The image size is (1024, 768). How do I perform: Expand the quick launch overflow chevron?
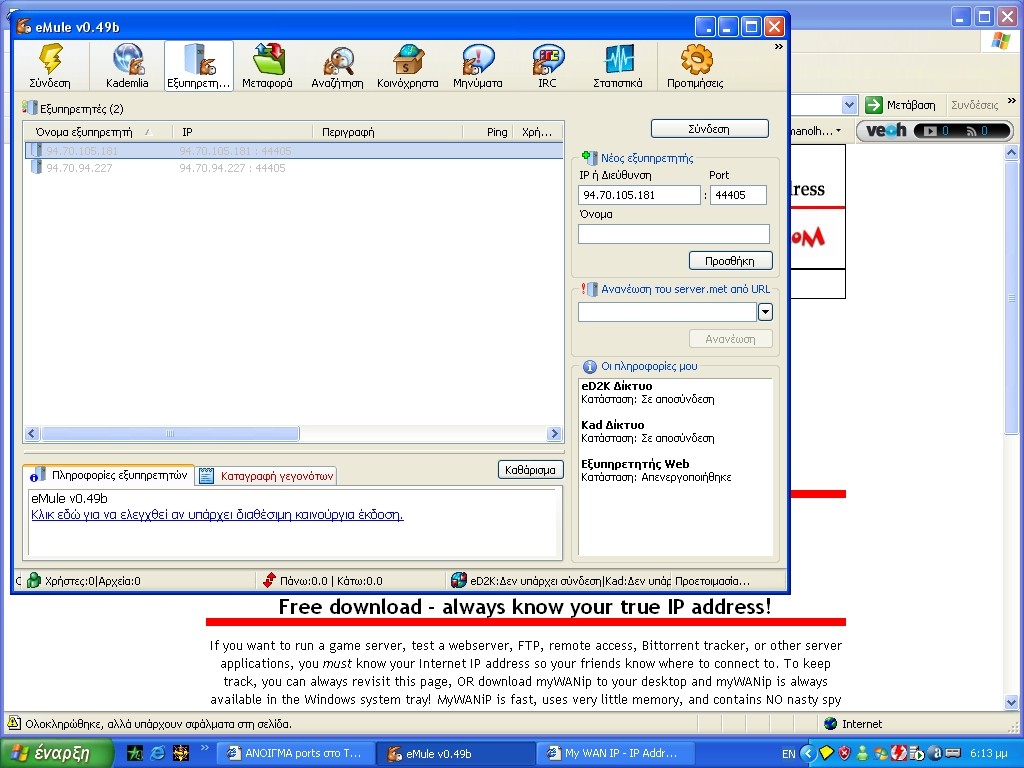click(204, 748)
